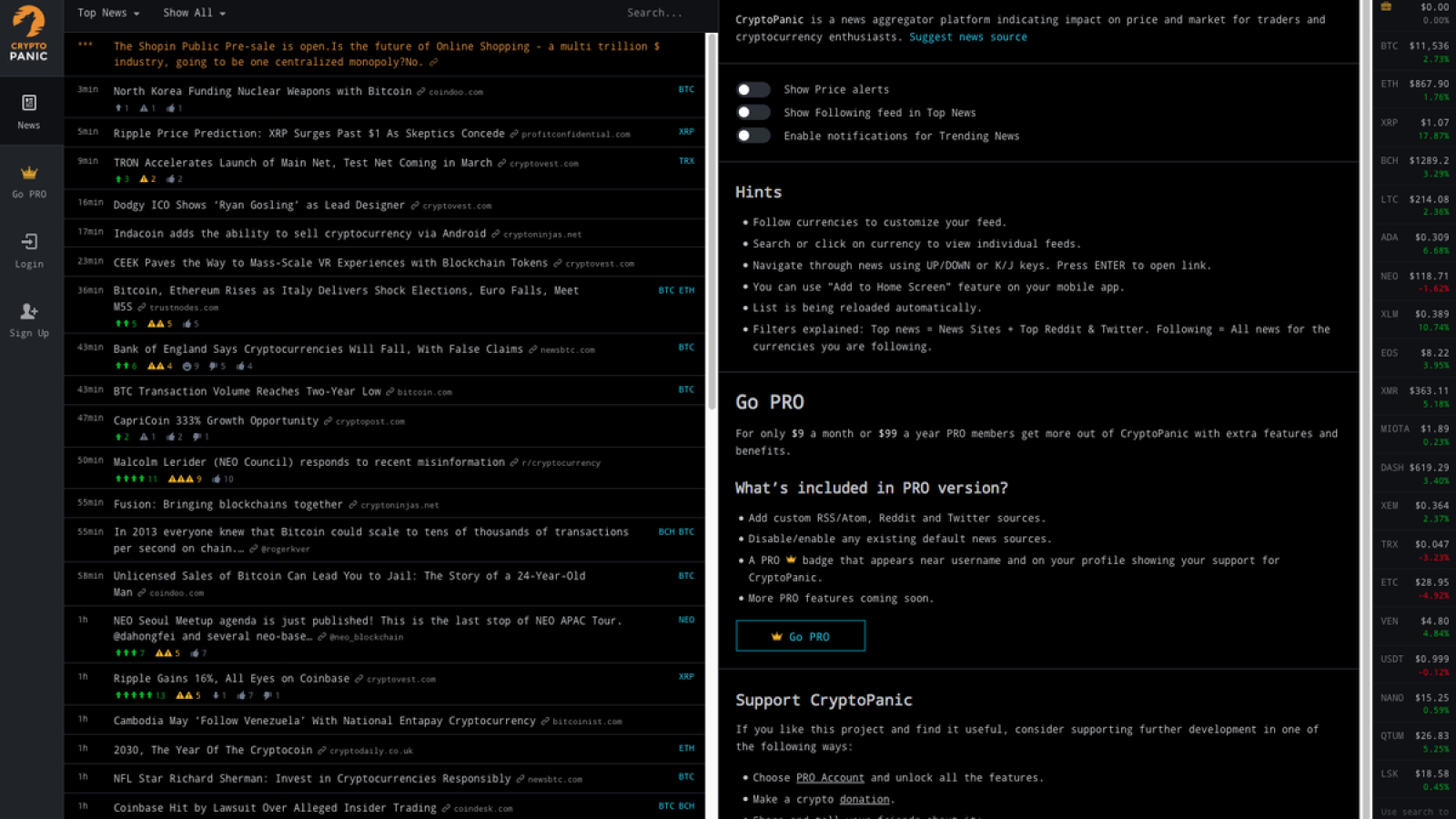The width and height of the screenshot is (1456, 819).
Task: Select ADA price row in ticker sidebar
Action: (x=1414, y=244)
